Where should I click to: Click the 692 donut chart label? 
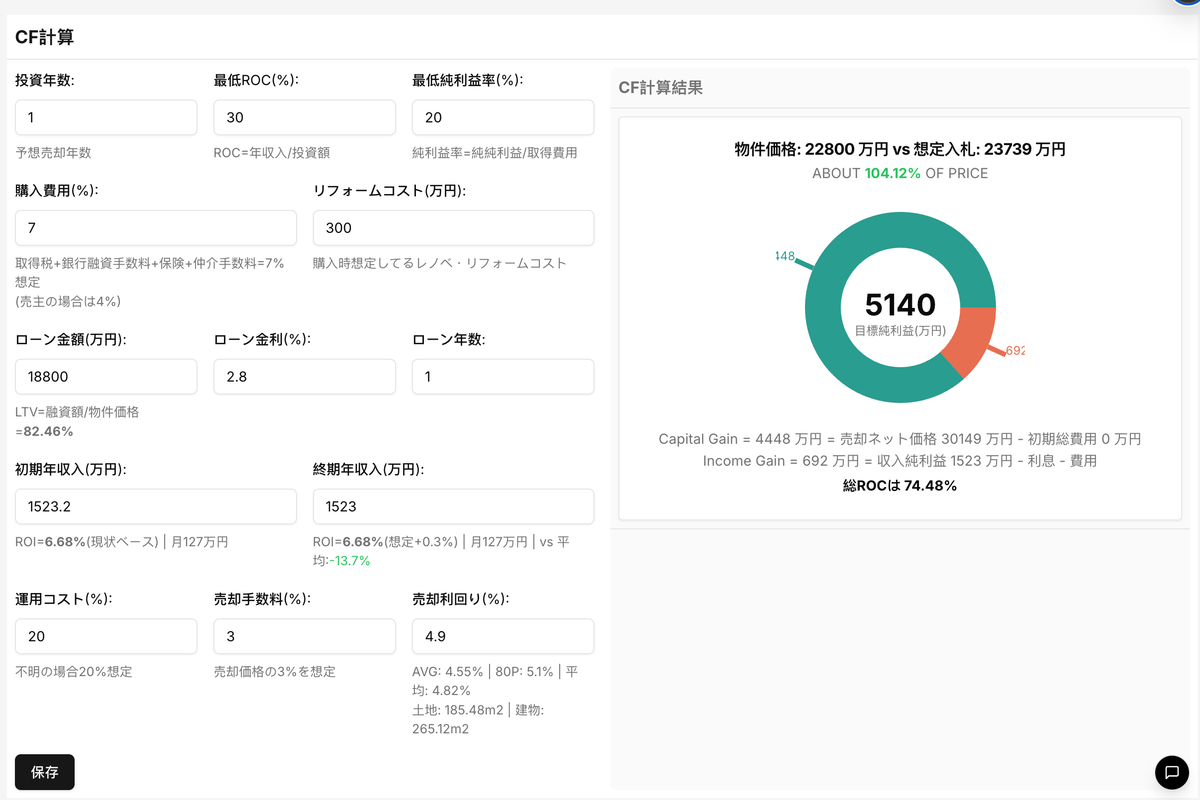point(1015,351)
